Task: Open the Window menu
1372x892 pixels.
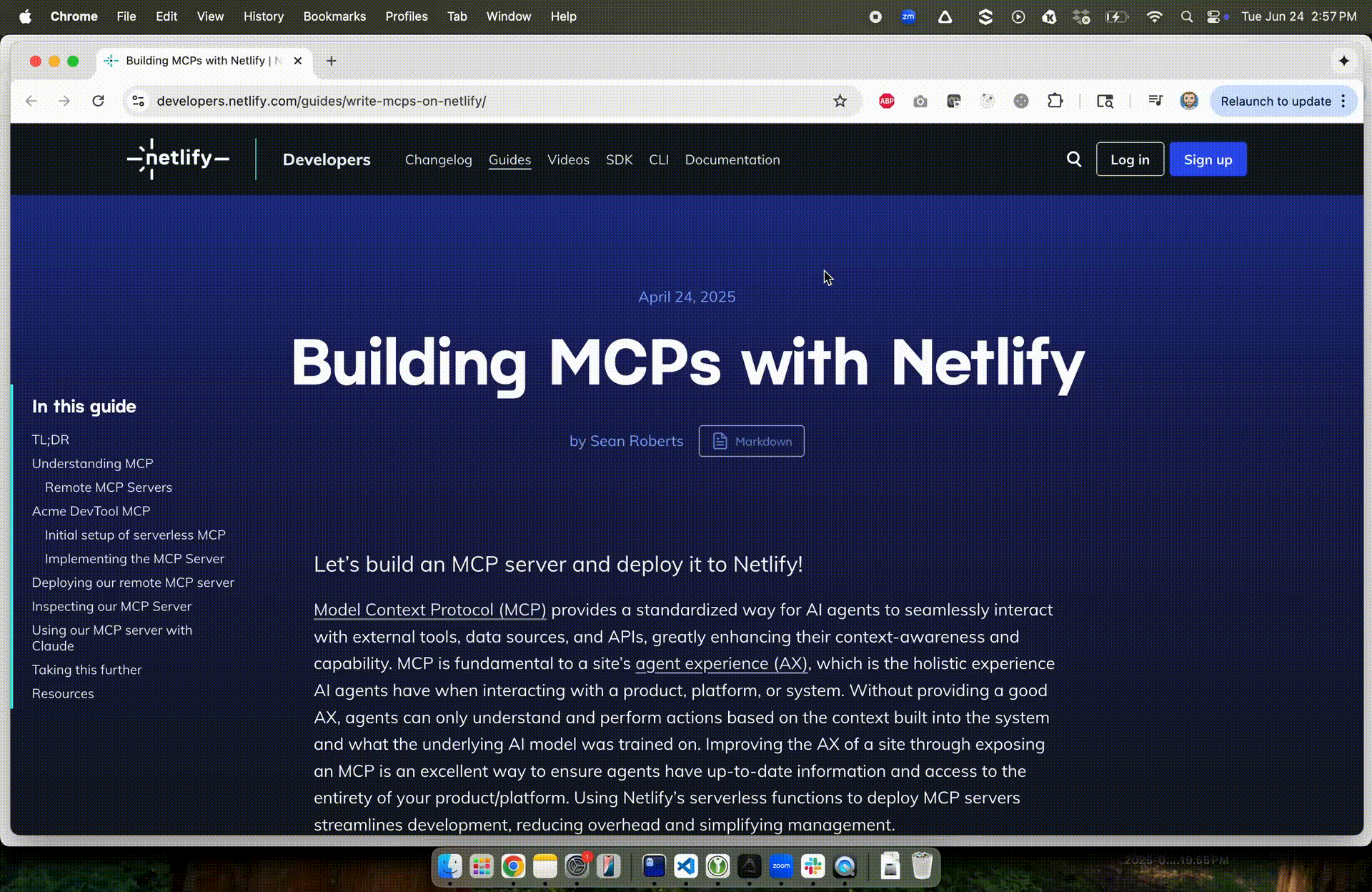Action: click(509, 16)
